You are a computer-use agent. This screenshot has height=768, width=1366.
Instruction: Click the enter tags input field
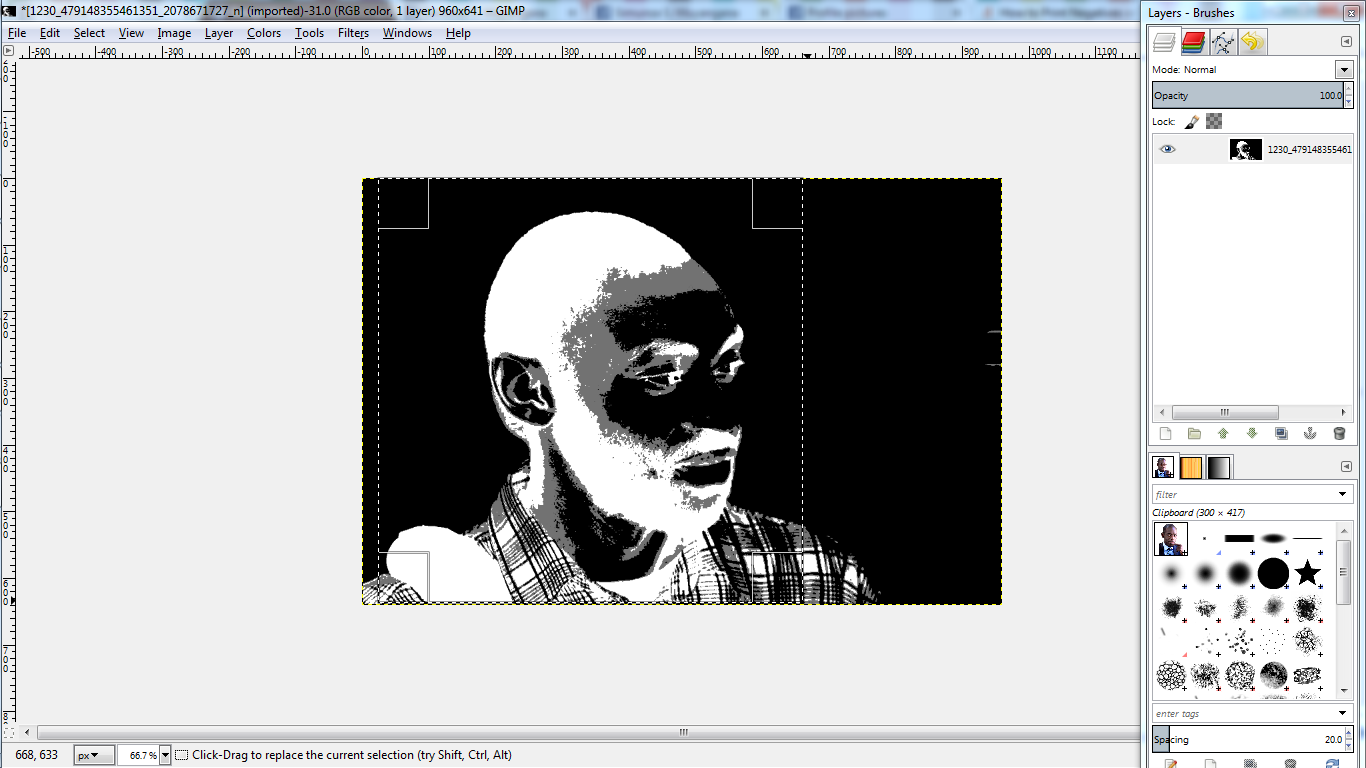[x=1243, y=713]
